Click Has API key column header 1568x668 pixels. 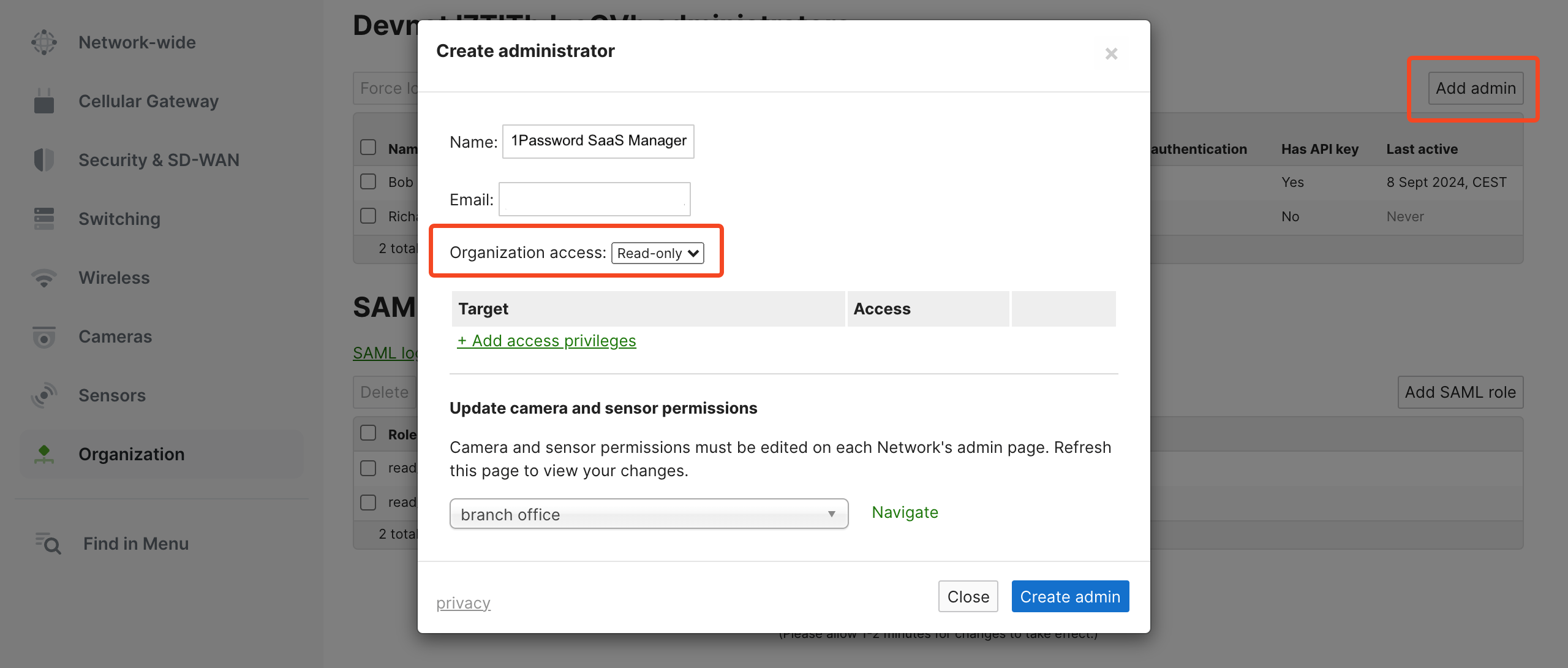pos(1320,149)
